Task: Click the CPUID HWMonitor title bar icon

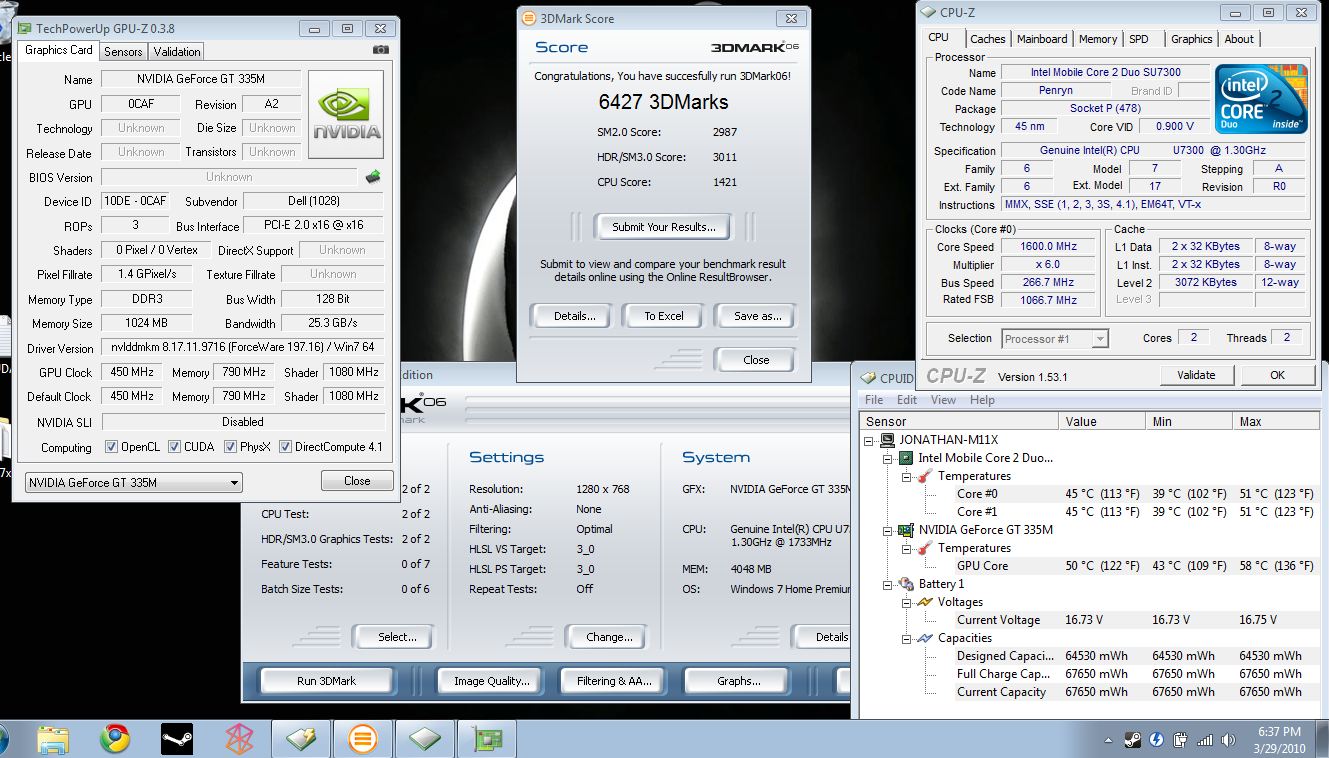Action: pyautogui.click(x=868, y=378)
